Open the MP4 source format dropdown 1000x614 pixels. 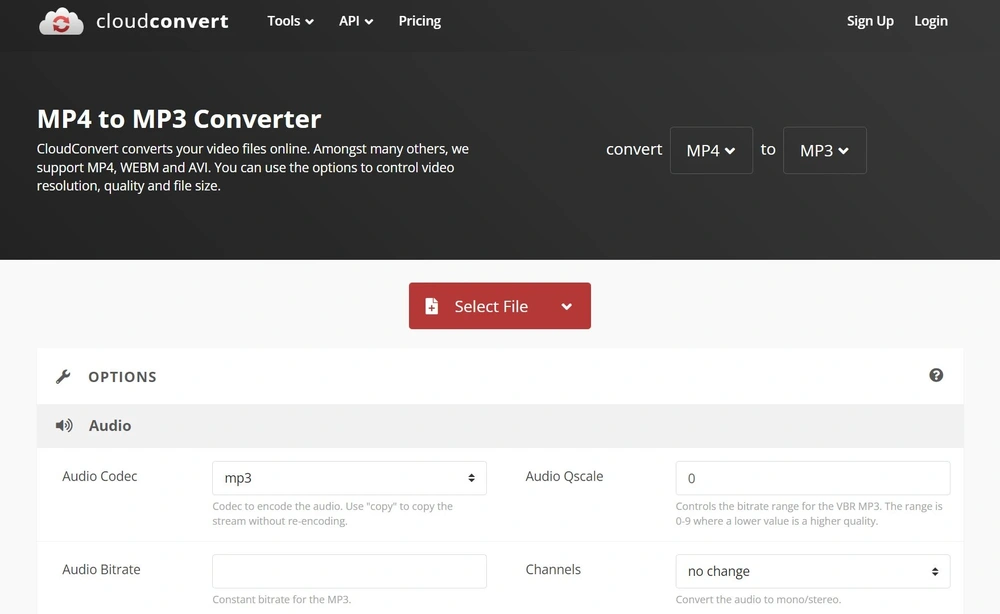click(x=711, y=150)
